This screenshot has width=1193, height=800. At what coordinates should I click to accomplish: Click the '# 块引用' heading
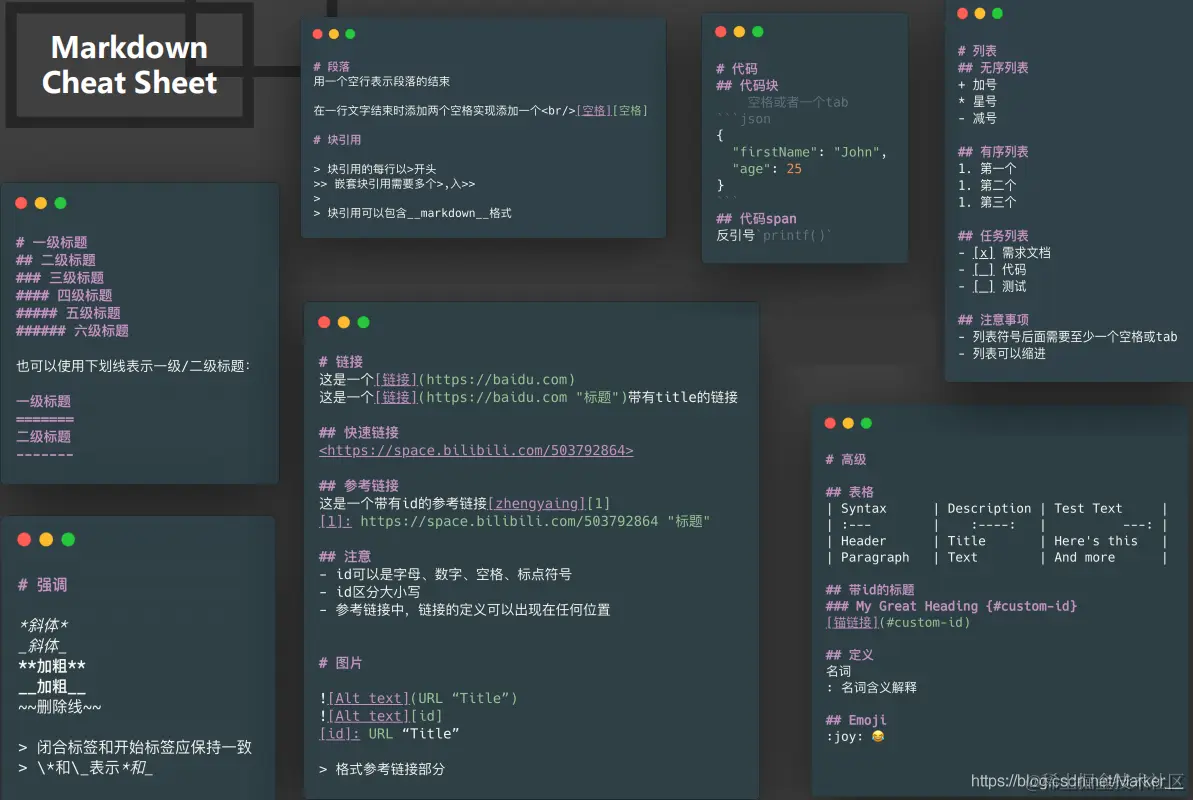pos(337,139)
